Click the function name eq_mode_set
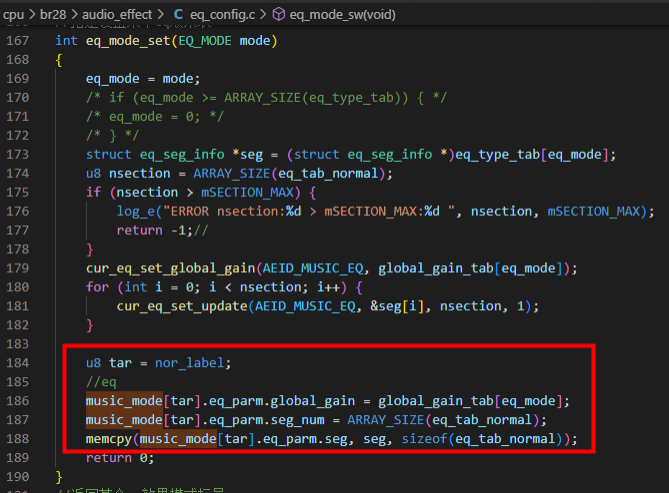The height and width of the screenshot is (493, 669). pos(128,41)
